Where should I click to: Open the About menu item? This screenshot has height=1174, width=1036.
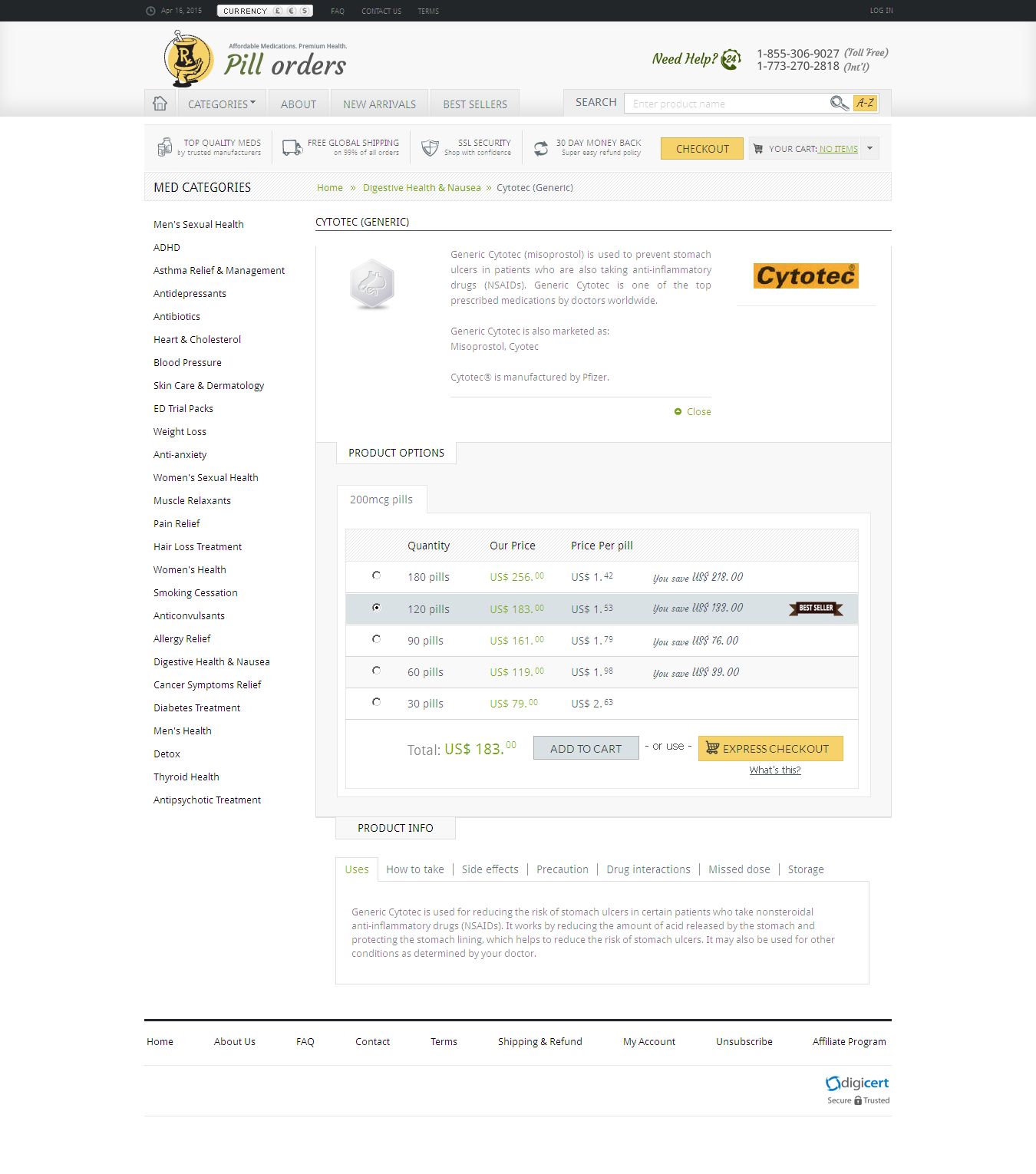click(x=299, y=104)
